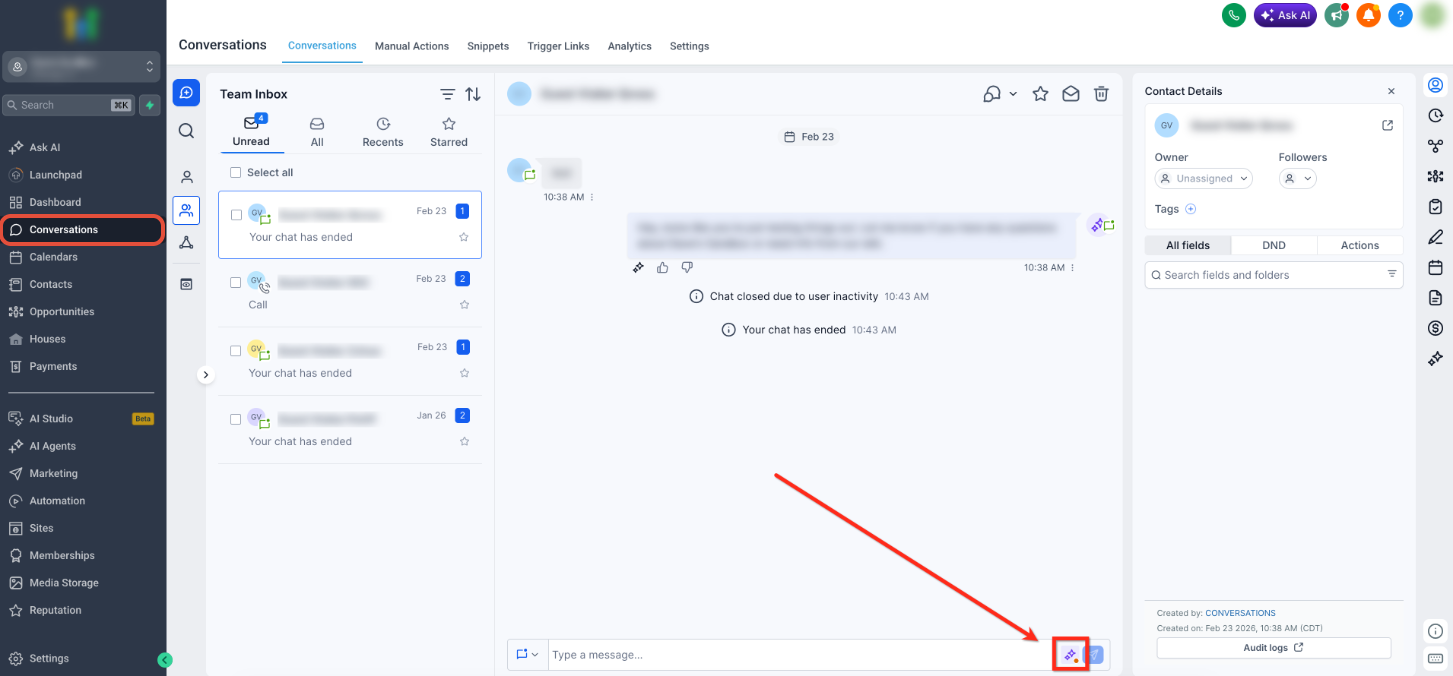Image resolution: width=1453 pixels, height=676 pixels.
Task: Open the account switcher dropdown
Action: click(82, 67)
